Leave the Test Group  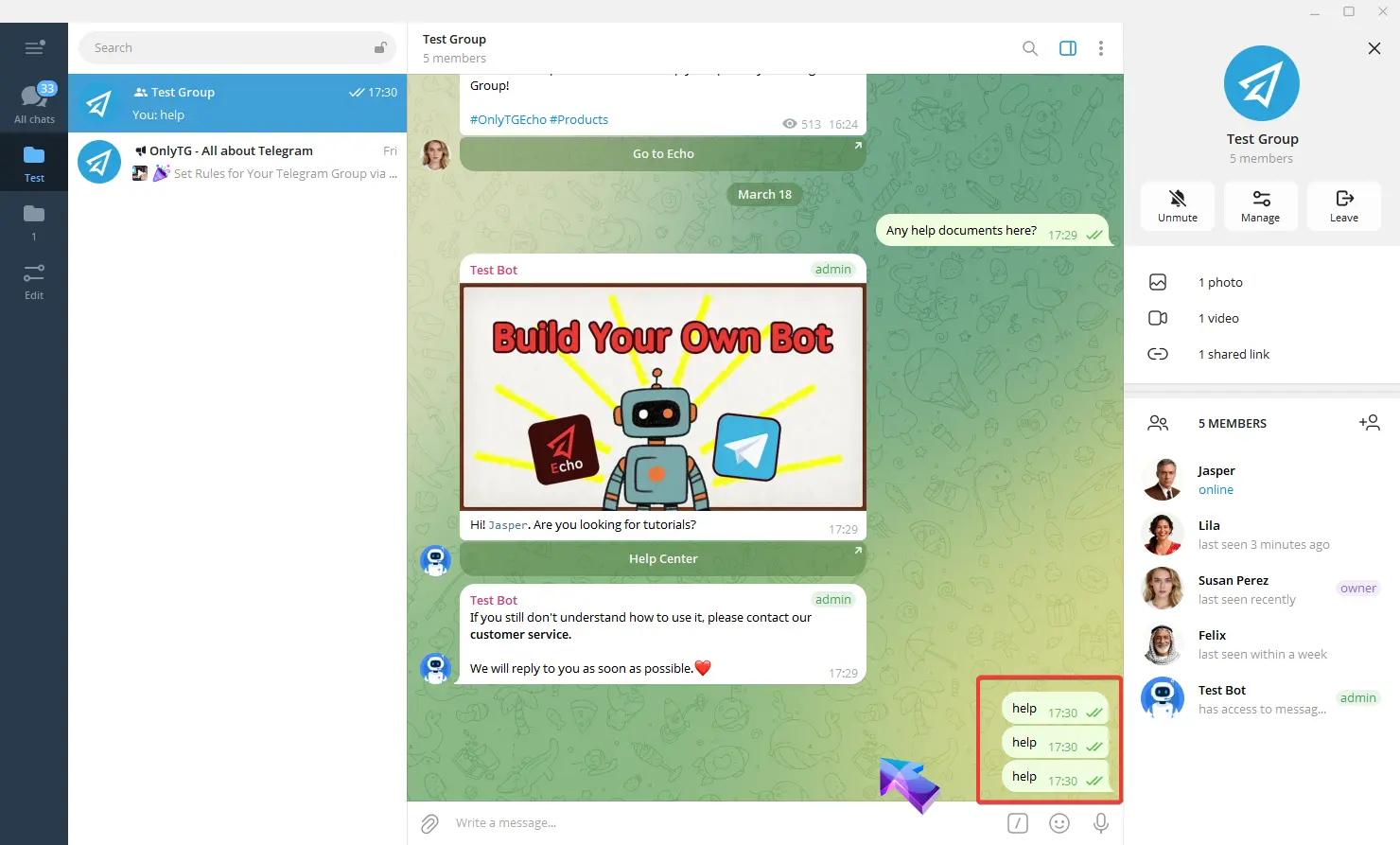[x=1343, y=205]
